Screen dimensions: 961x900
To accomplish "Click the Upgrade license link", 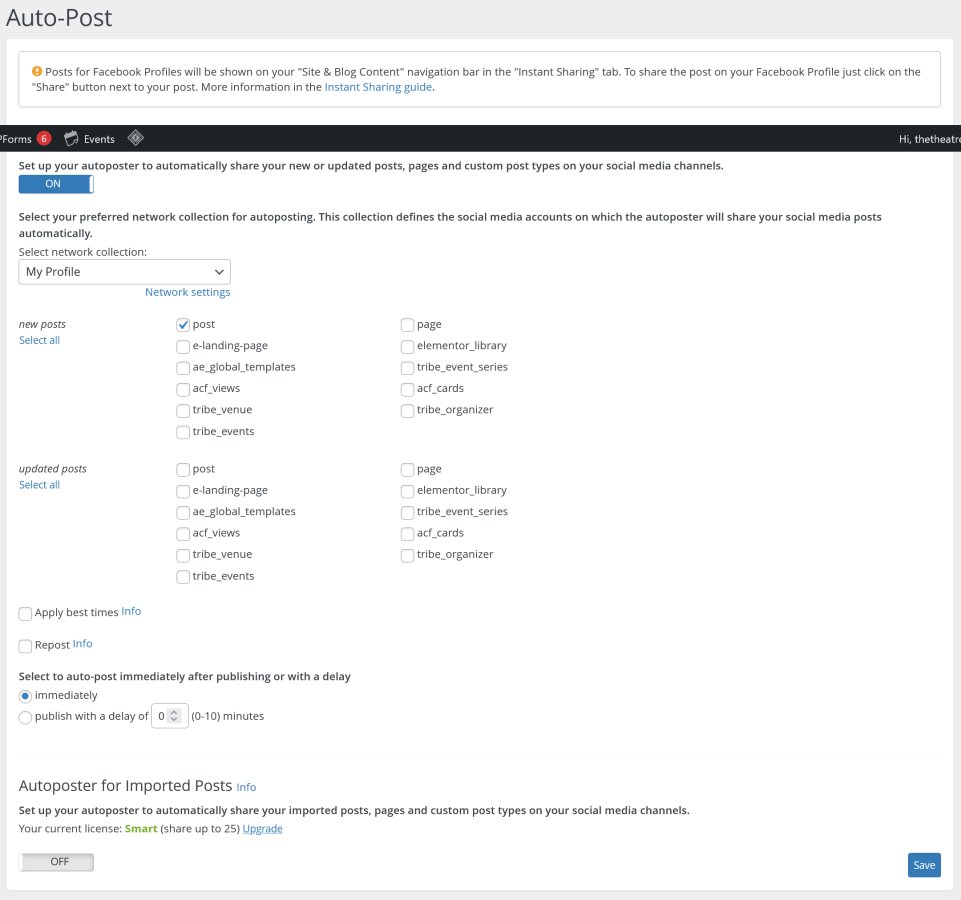I will point(262,829).
